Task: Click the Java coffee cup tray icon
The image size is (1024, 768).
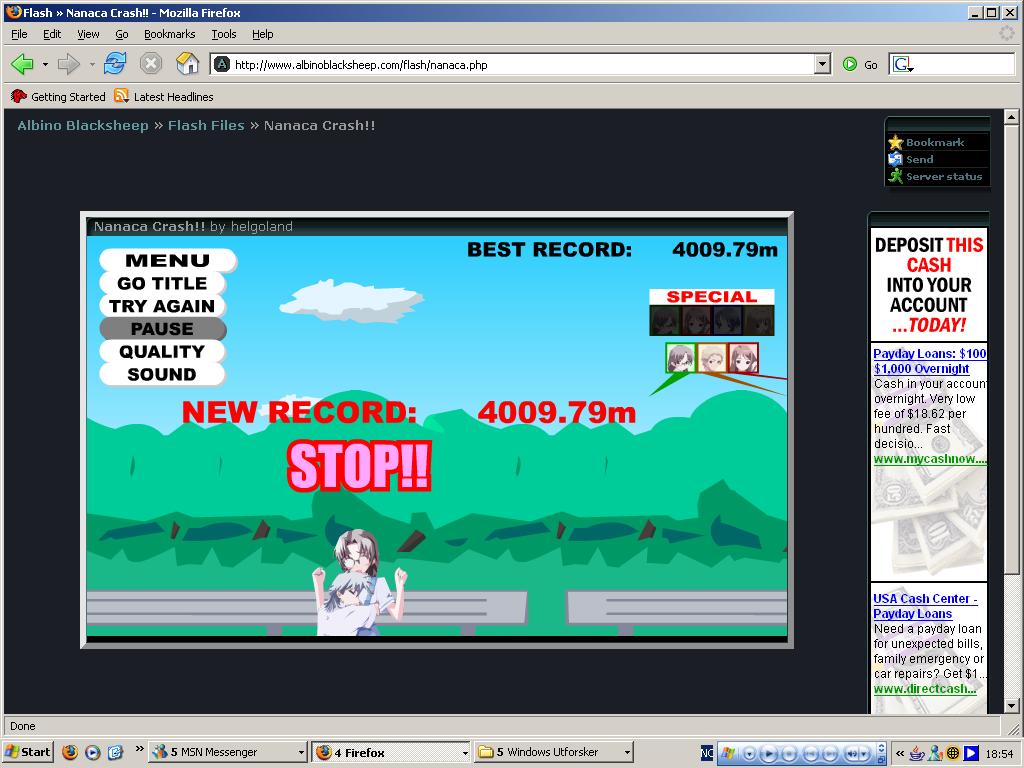Action: pyautogui.click(x=916, y=753)
